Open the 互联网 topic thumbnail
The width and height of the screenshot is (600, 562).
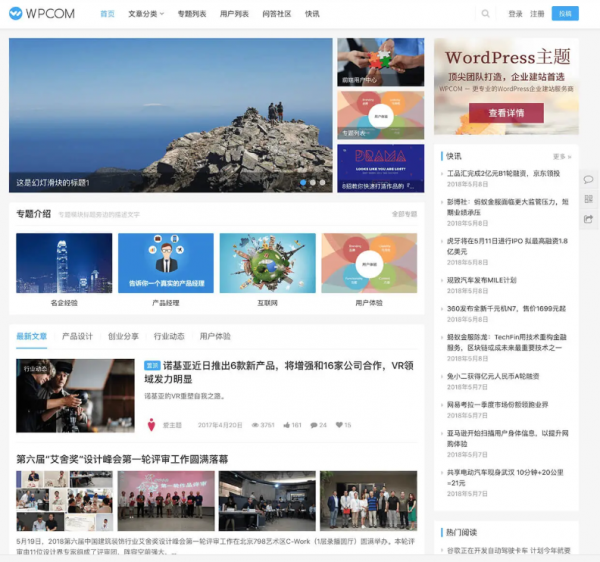coord(267,263)
